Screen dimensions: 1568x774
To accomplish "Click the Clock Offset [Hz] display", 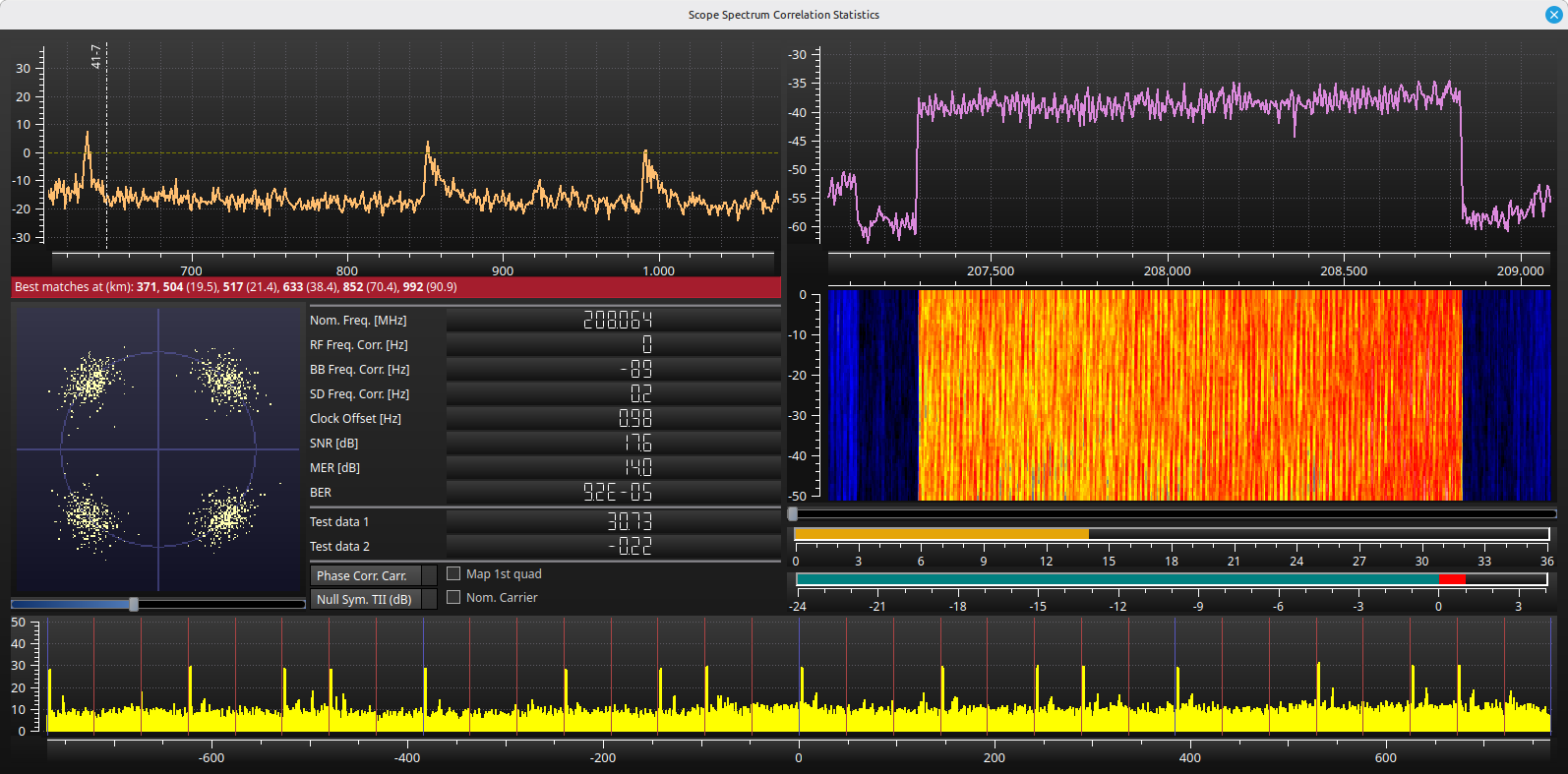I will pos(614,418).
